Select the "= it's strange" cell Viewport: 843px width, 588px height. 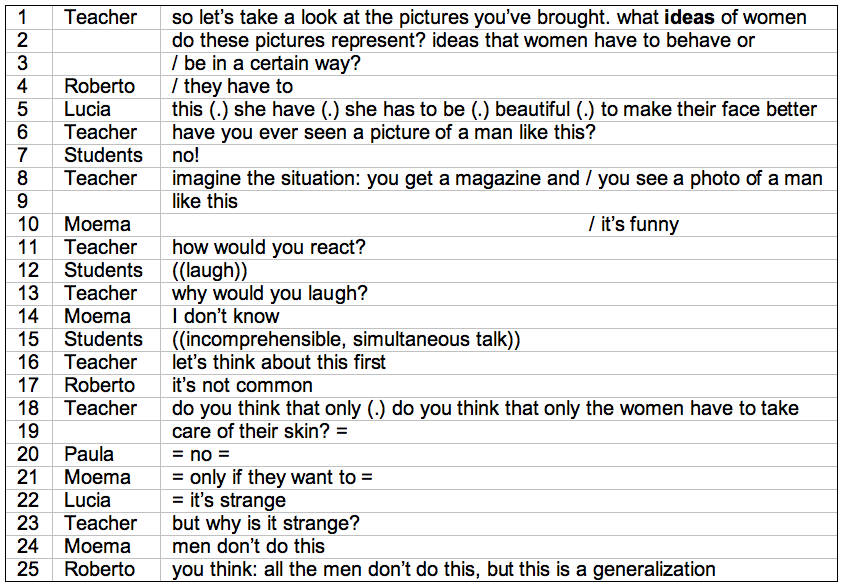click(498, 500)
